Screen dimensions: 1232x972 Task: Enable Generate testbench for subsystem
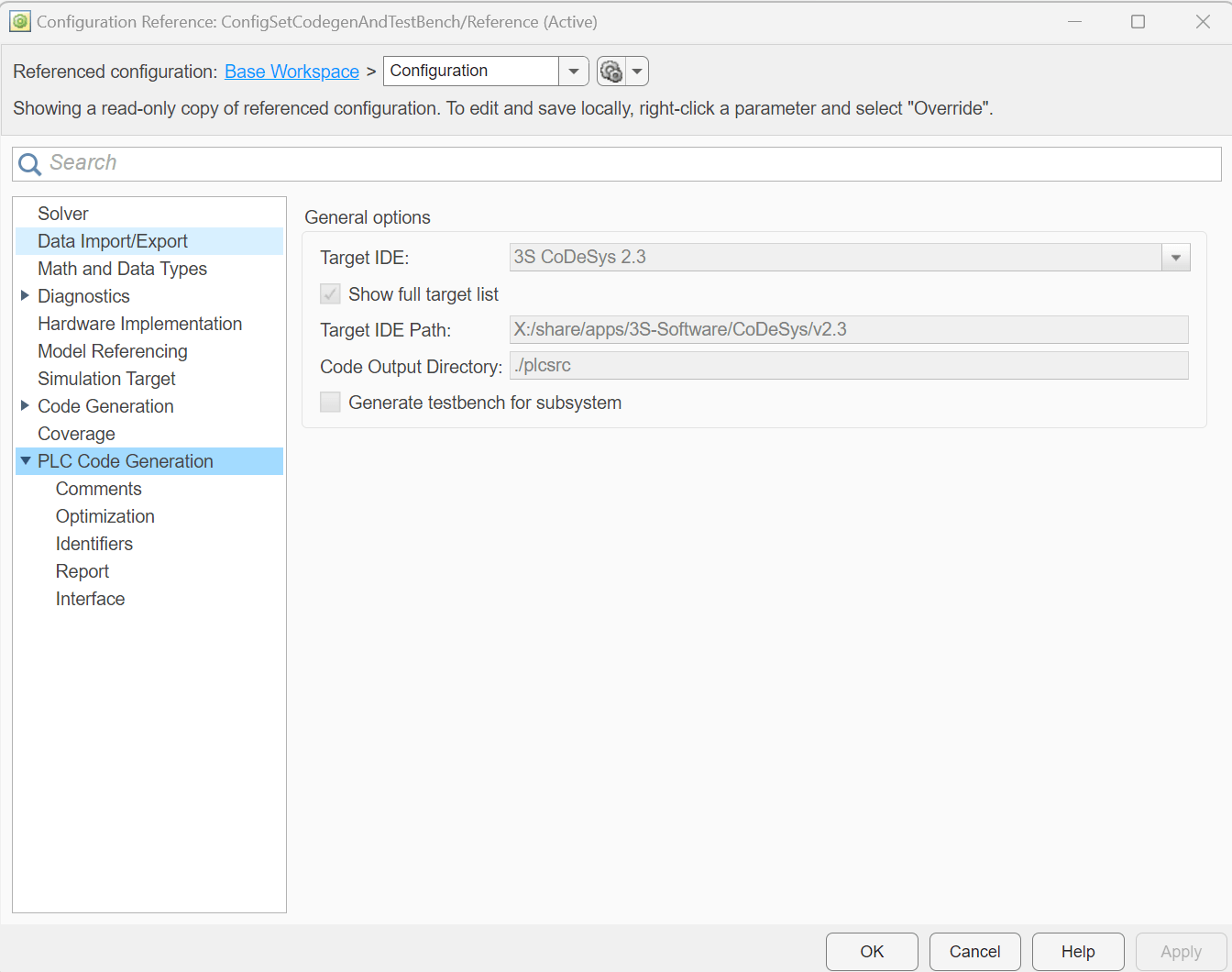point(330,402)
